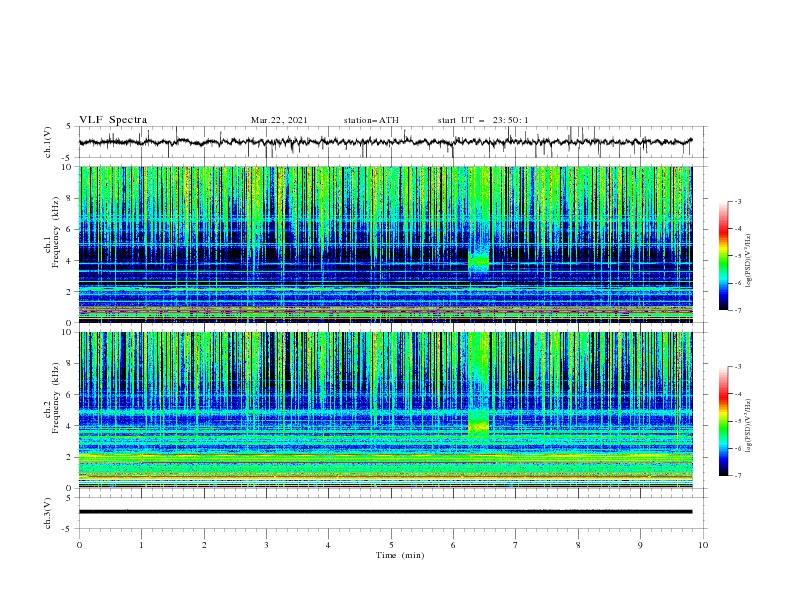Viewport: 792px width, 612px height.
Task: Click the "-5" label on ch.1 color bar
Action: 738,256
